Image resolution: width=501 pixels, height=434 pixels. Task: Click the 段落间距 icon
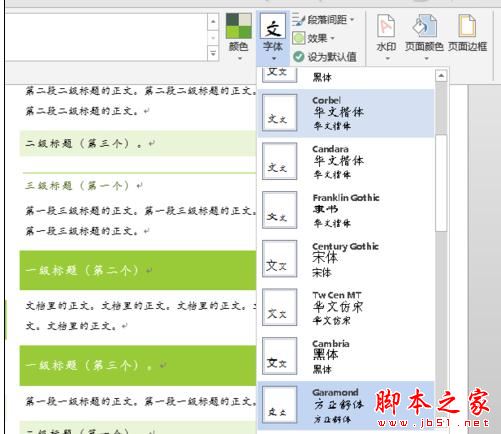tap(298, 20)
